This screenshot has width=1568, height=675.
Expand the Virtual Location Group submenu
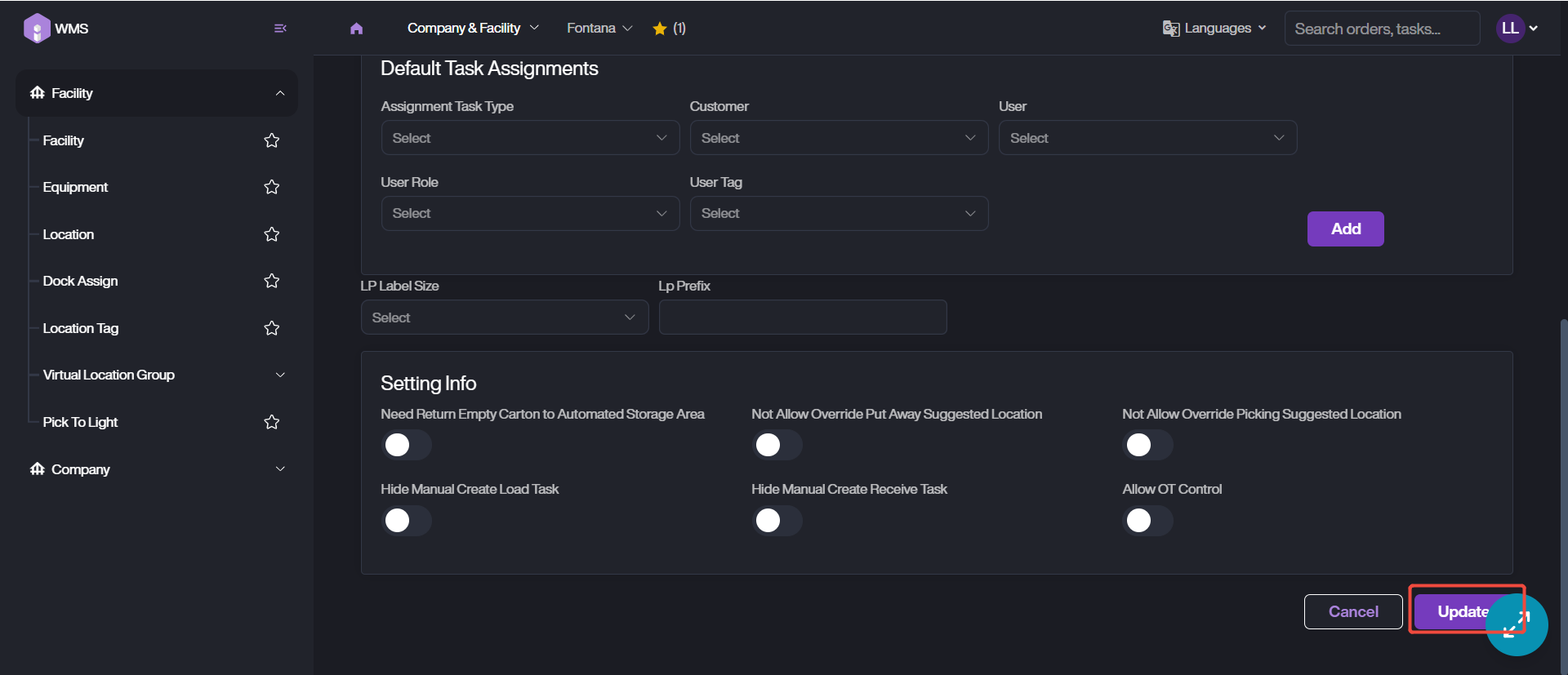click(x=280, y=375)
